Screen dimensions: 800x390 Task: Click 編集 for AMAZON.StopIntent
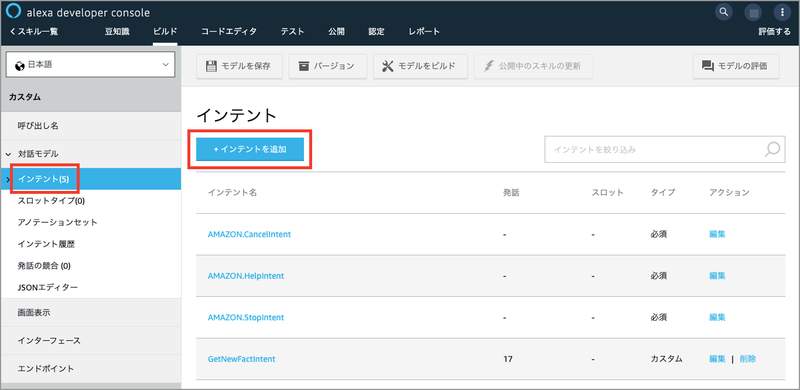717,318
